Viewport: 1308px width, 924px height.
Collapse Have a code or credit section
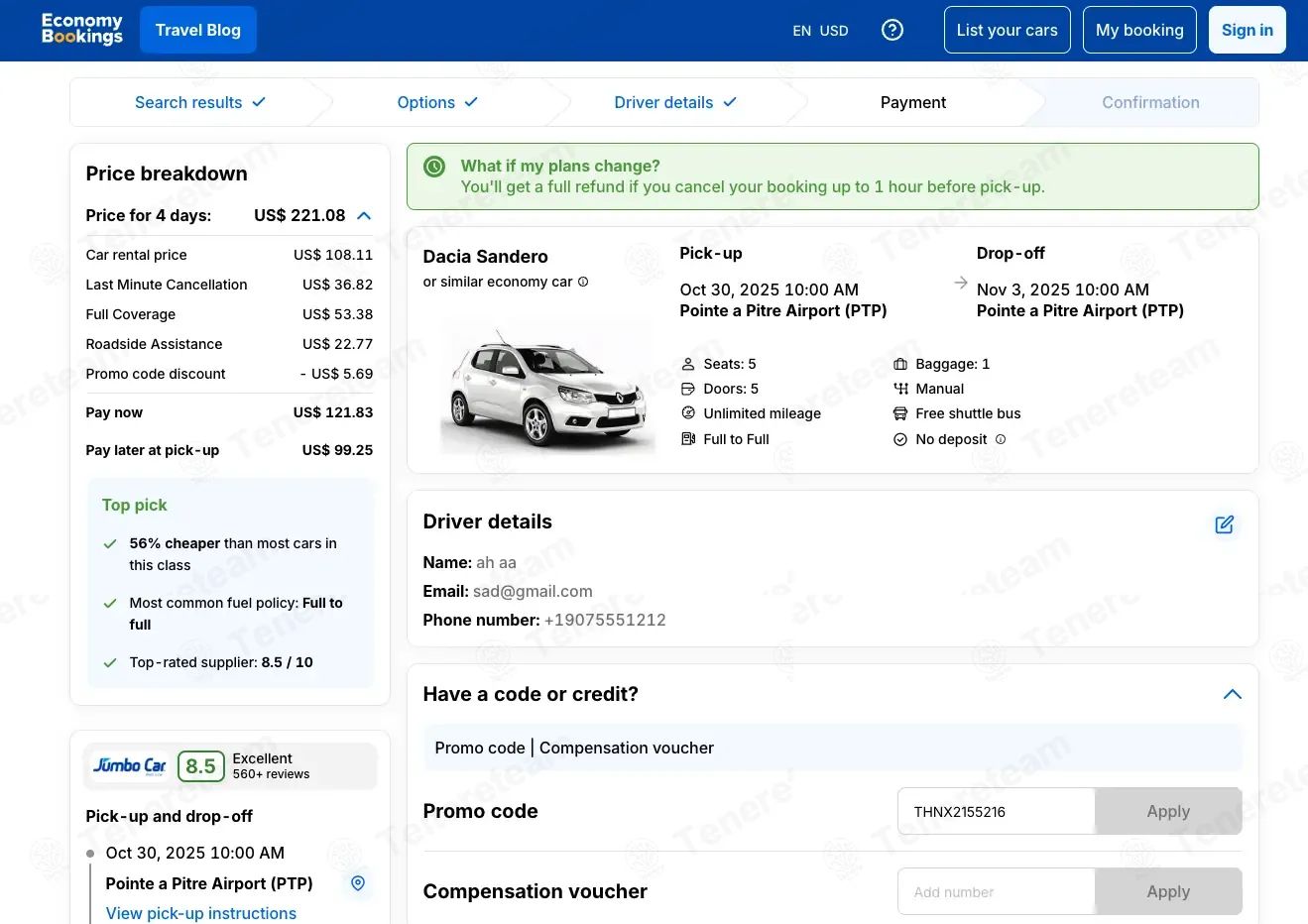click(x=1233, y=694)
